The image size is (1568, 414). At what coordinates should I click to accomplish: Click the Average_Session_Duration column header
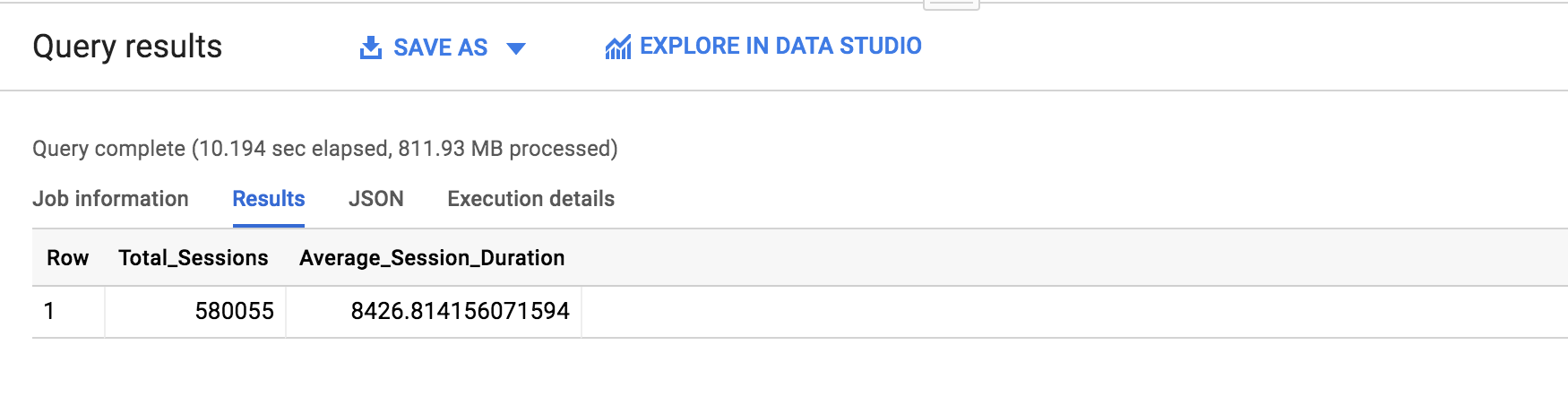click(x=432, y=258)
